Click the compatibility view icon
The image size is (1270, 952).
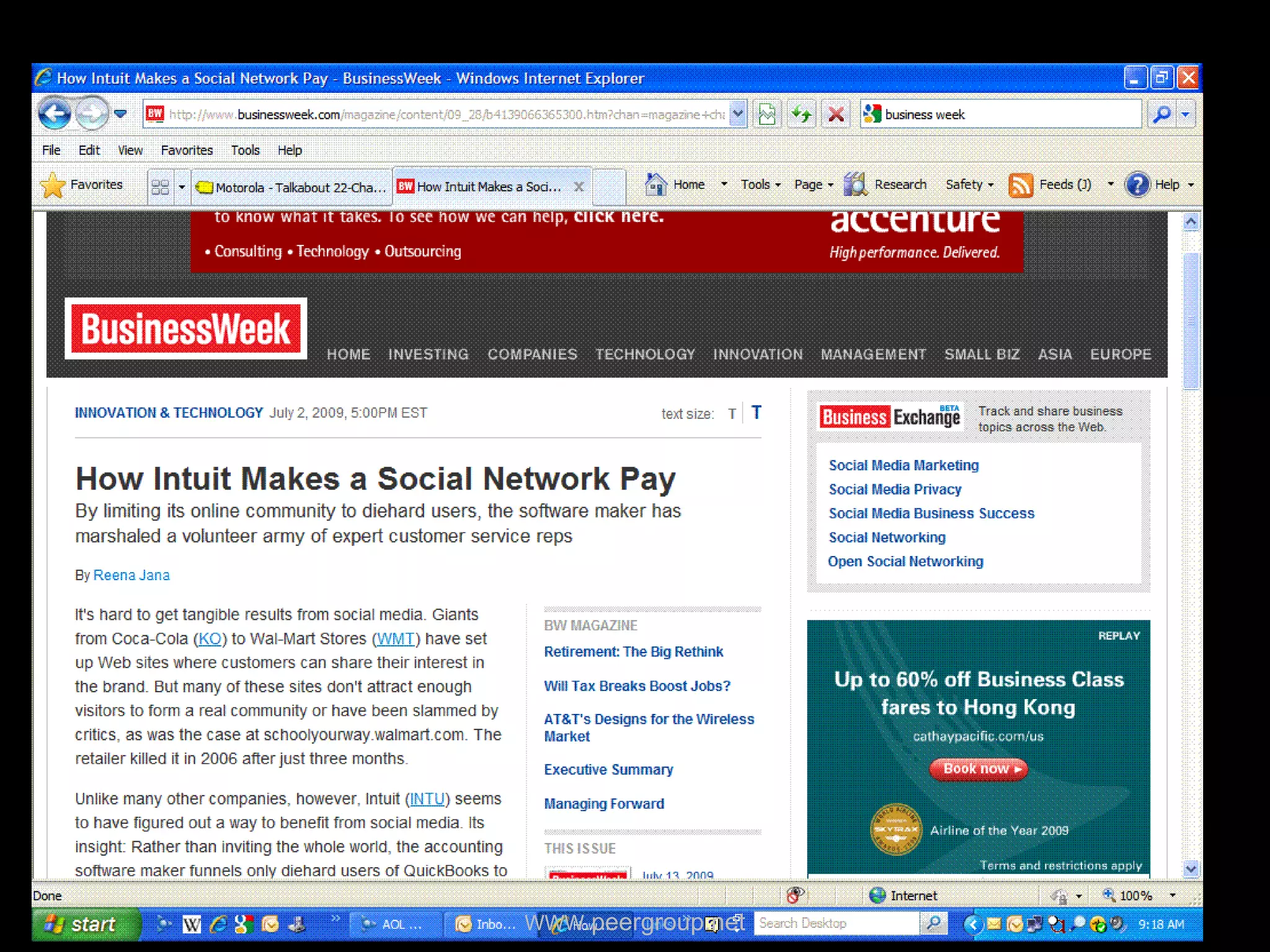767,115
